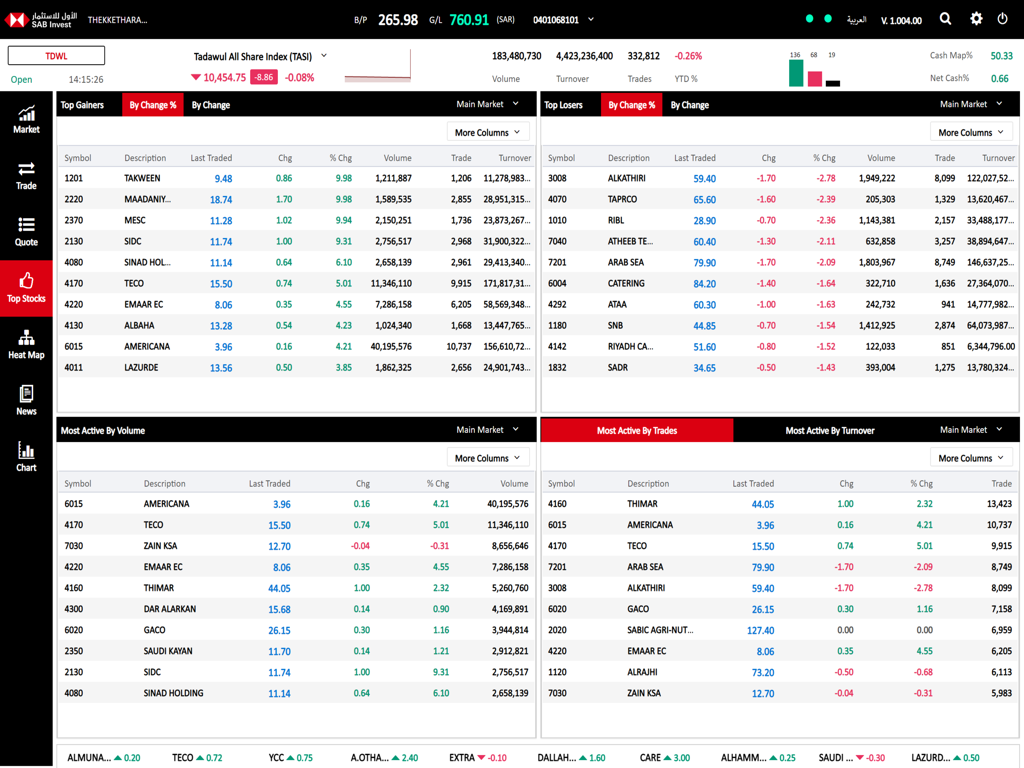The width and height of the screenshot is (1024, 768).
Task: Select the Trade icon in the sidebar
Action: click(x=25, y=175)
